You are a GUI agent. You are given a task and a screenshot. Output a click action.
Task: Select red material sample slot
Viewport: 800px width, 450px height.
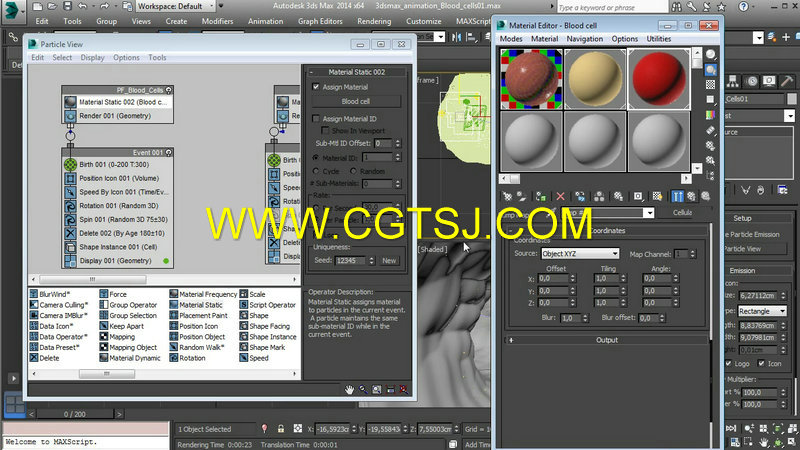(x=659, y=79)
